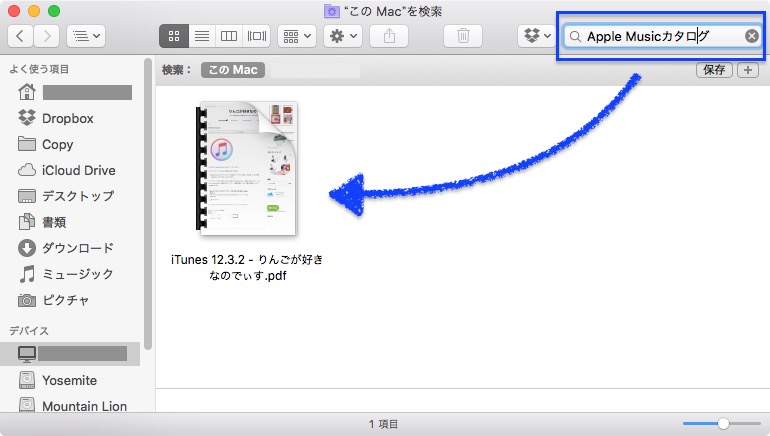The width and height of the screenshot is (770, 436).
Task: Open the path list dropdown
Action: pos(86,36)
